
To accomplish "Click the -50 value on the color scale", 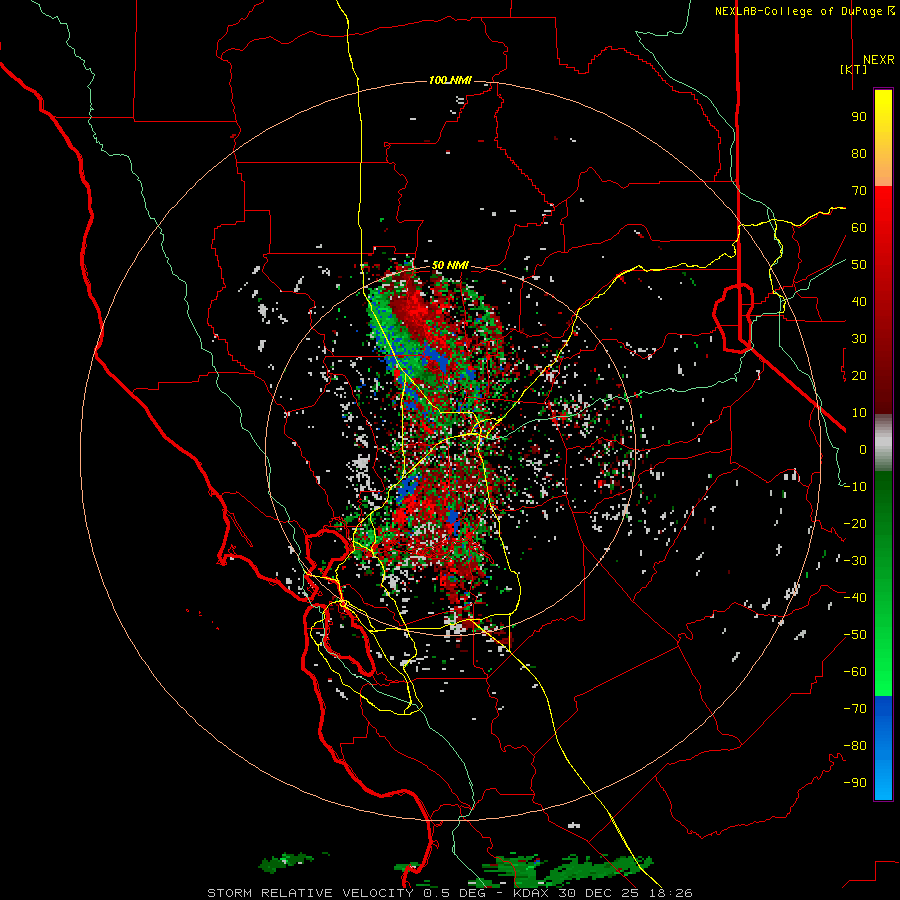I will (855, 635).
